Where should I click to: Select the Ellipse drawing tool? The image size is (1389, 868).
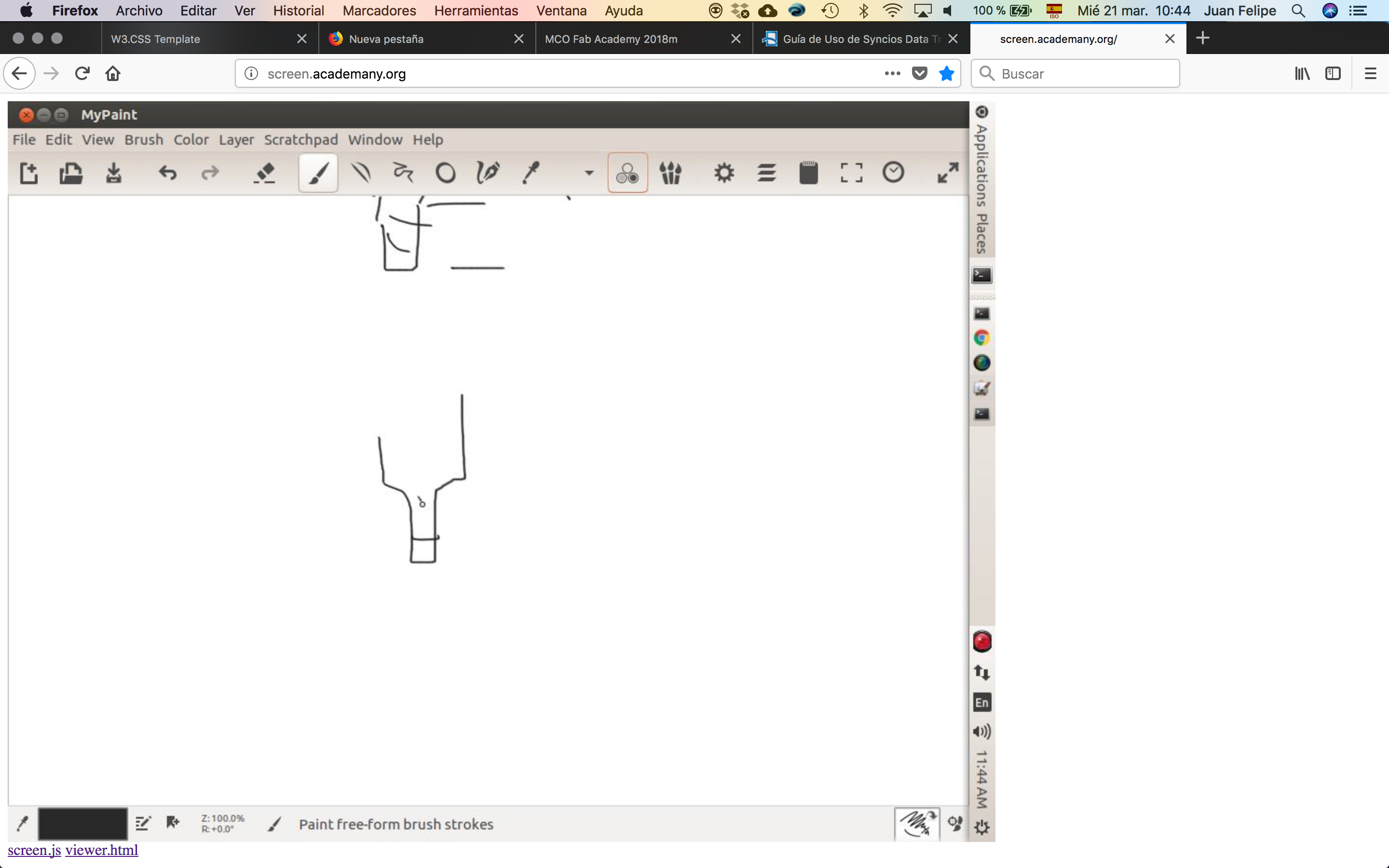coord(446,173)
